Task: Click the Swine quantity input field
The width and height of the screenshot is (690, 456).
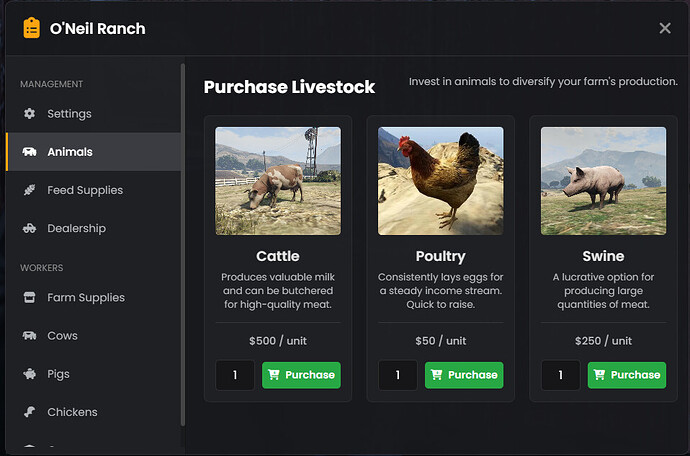Action: click(x=561, y=375)
